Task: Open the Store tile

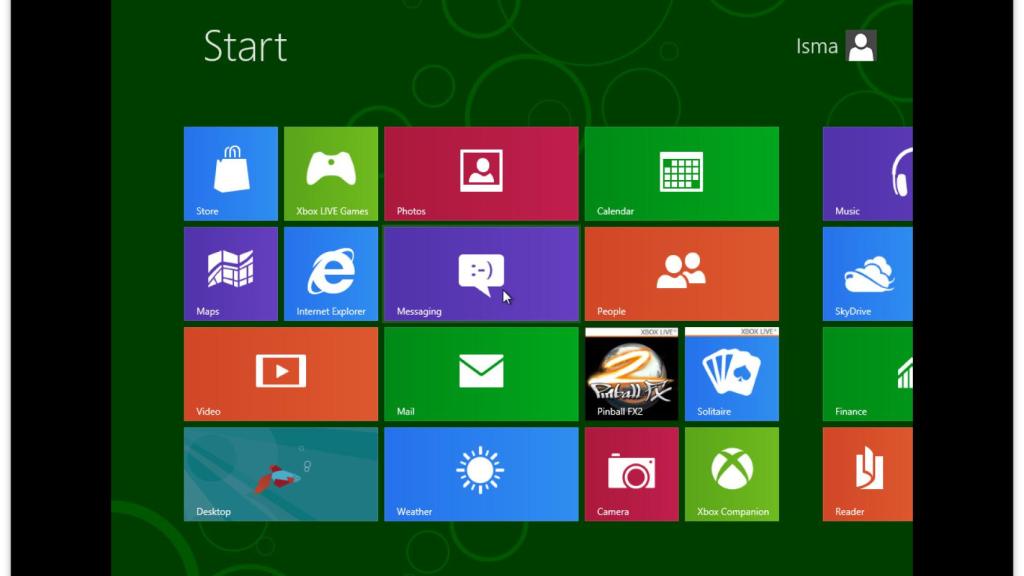Action: [x=230, y=173]
